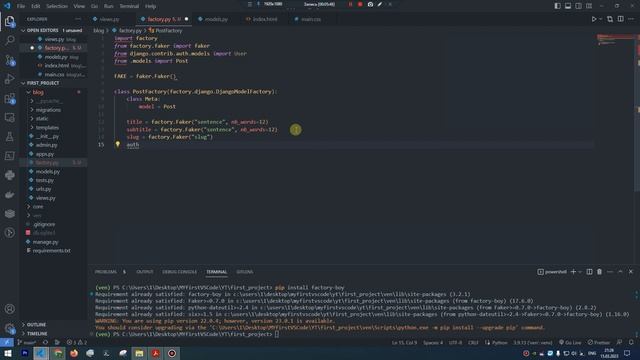Toggle the primary side bar layout
This screenshot has height=360, width=640.
click(558, 6)
